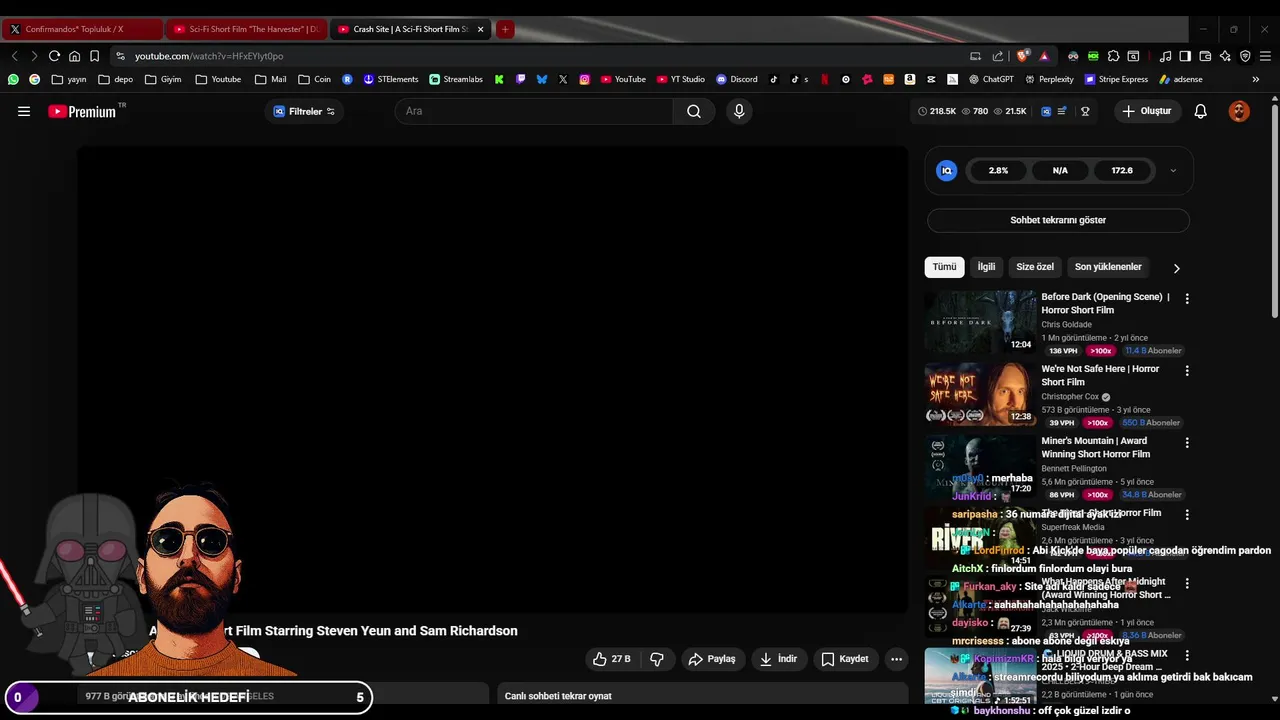Open the Mail bookmarks folder

(x=270, y=79)
